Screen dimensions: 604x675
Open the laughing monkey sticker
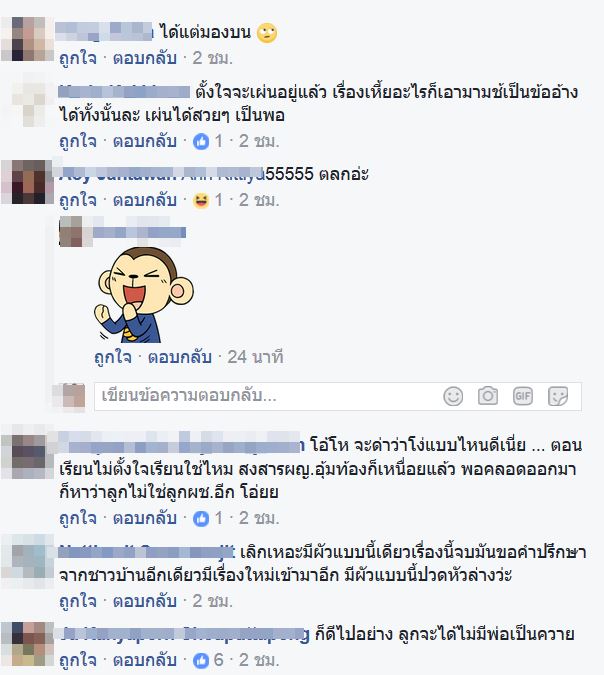pos(144,294)
